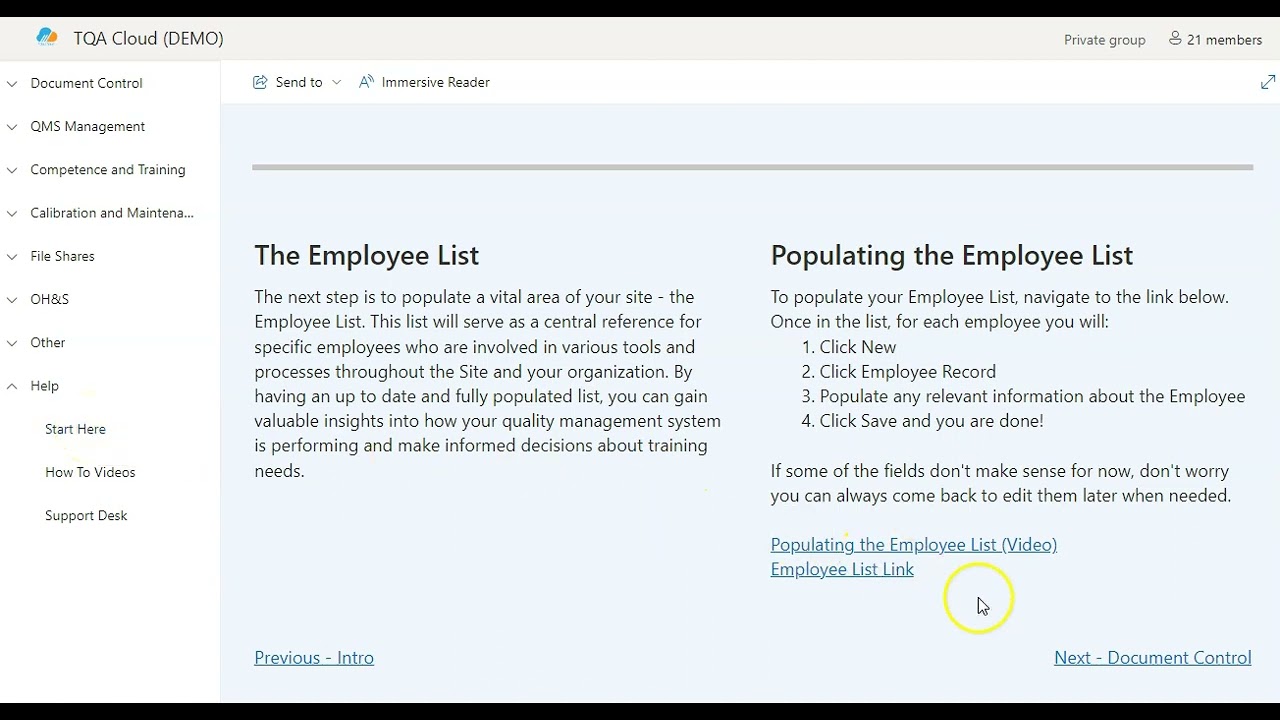Expand Competence and Training navigation group
The width and height of the screenshot is (1280, 720).
(12, 170)
